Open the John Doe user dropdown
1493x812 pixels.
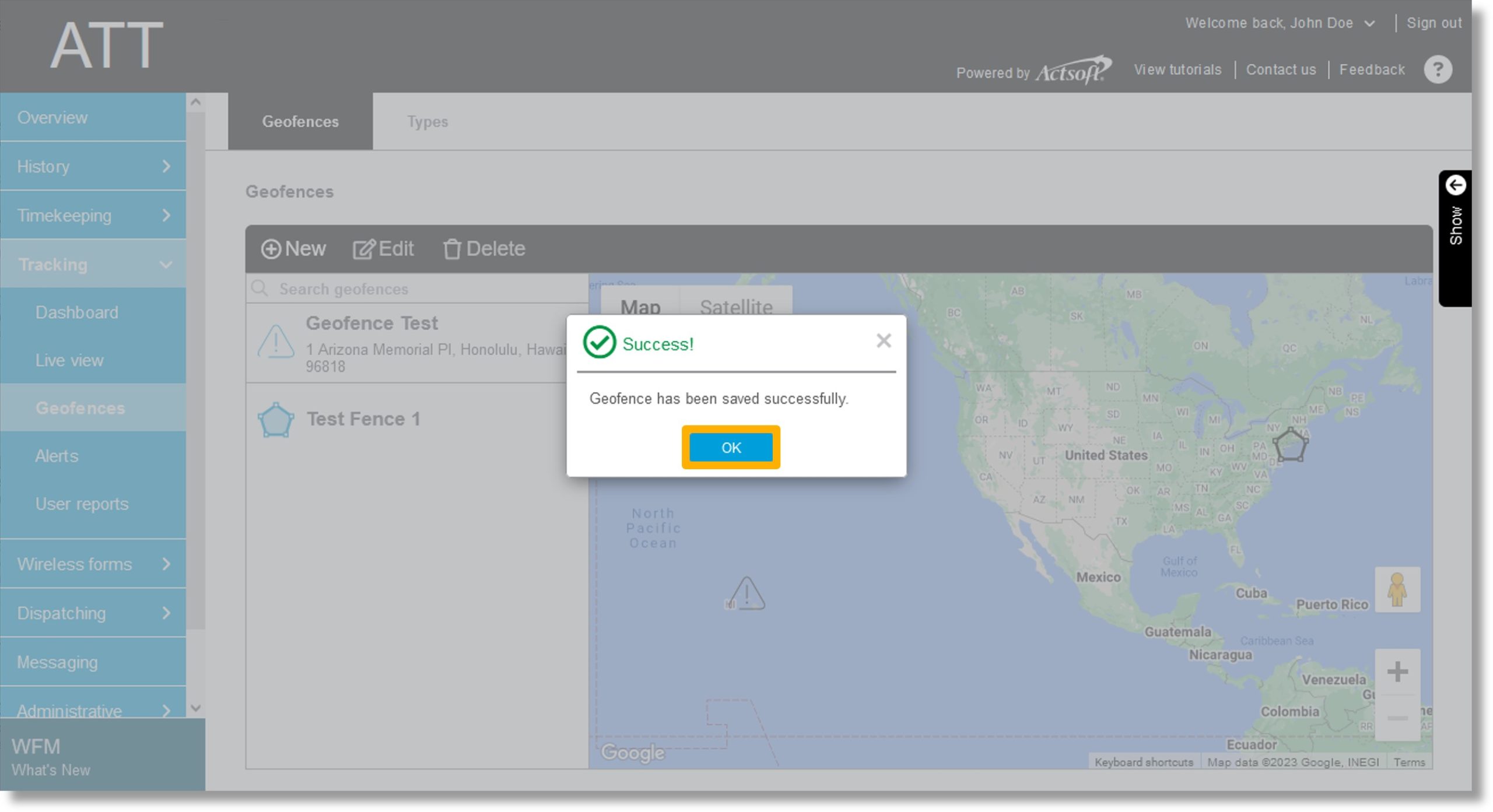point(1370,24)
